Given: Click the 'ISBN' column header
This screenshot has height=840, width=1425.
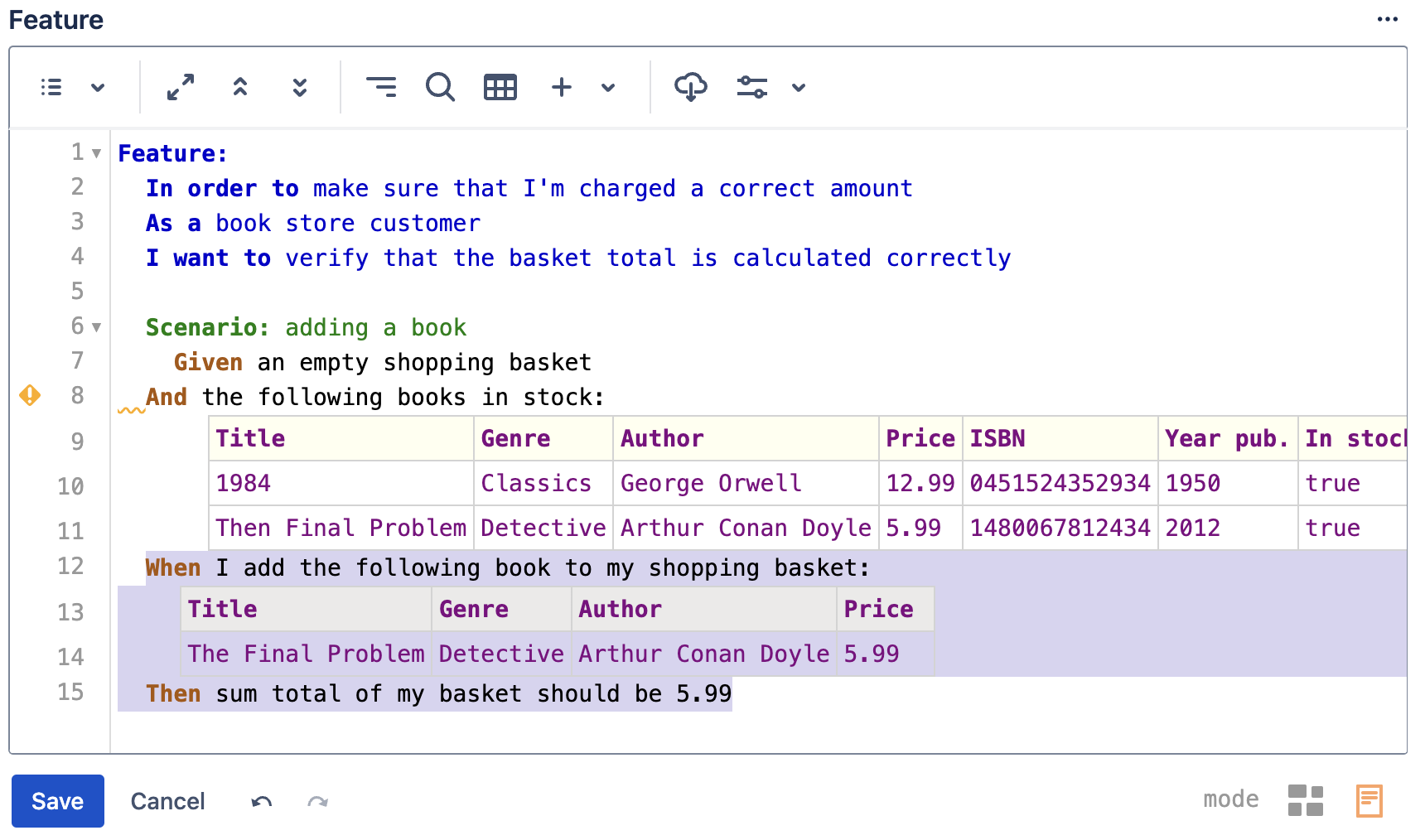Looking at the screenshot, I should [1060, 438].
